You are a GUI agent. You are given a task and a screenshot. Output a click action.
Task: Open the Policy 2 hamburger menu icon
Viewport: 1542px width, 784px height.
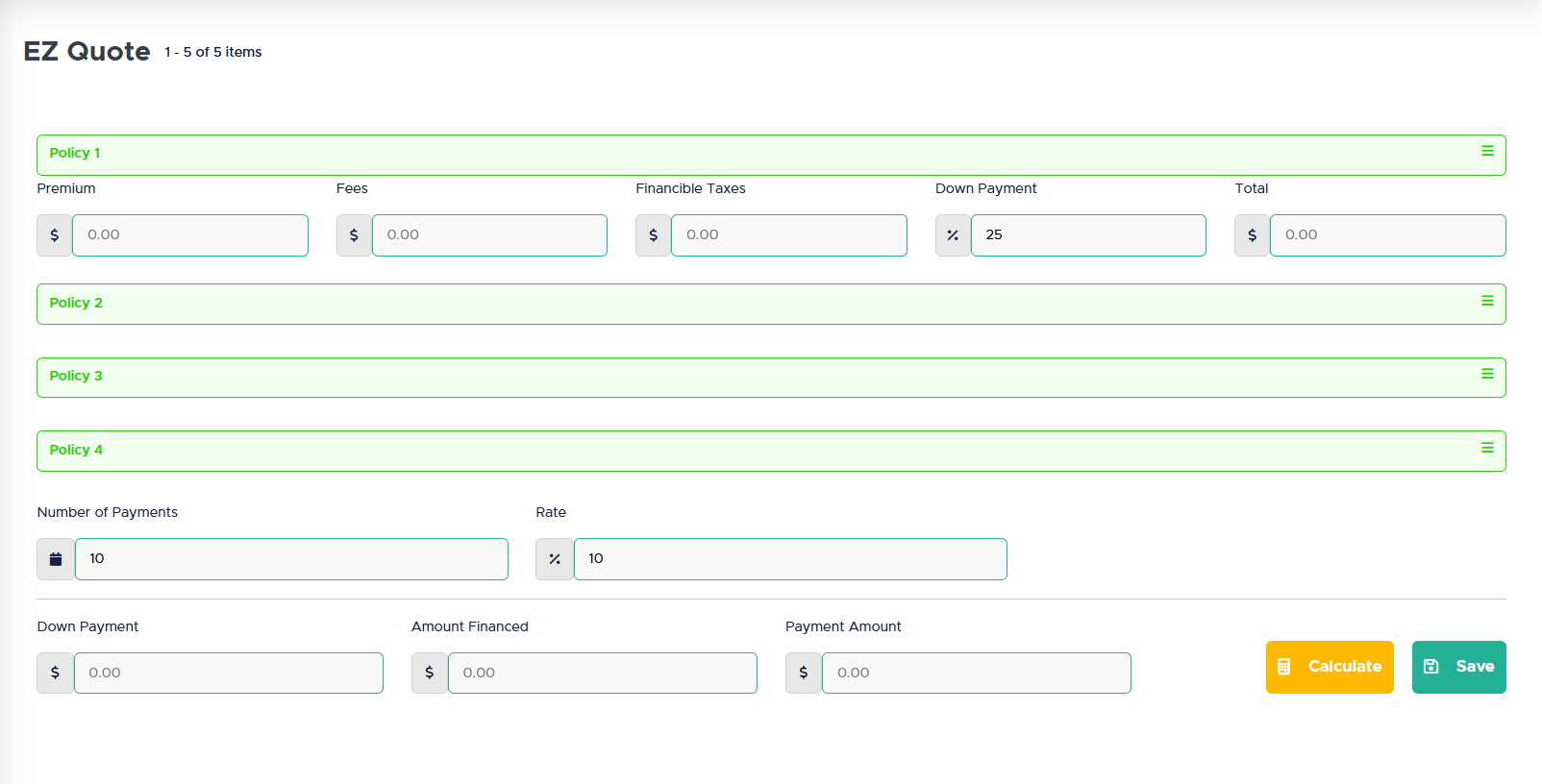(x=1486, y=301)
